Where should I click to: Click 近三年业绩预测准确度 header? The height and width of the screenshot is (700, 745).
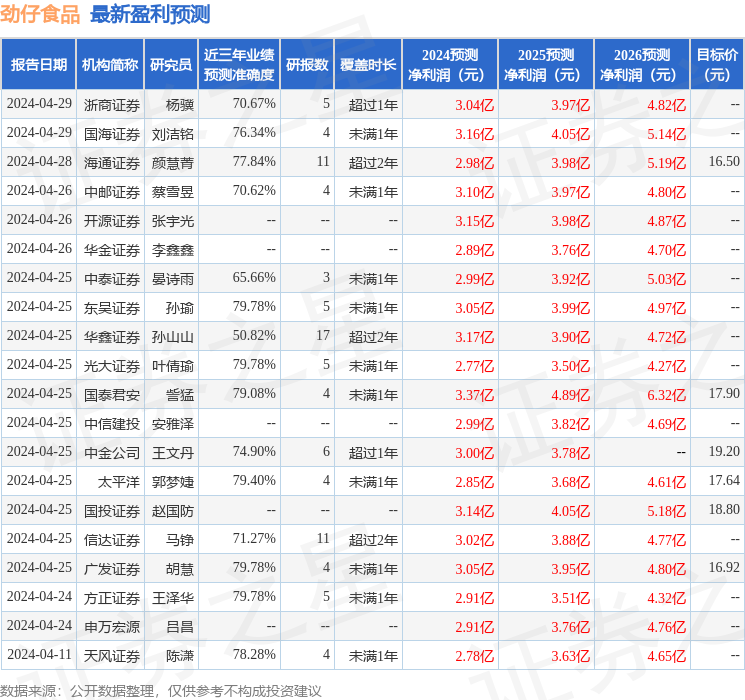pyautogui.click(x=239, y=65)
